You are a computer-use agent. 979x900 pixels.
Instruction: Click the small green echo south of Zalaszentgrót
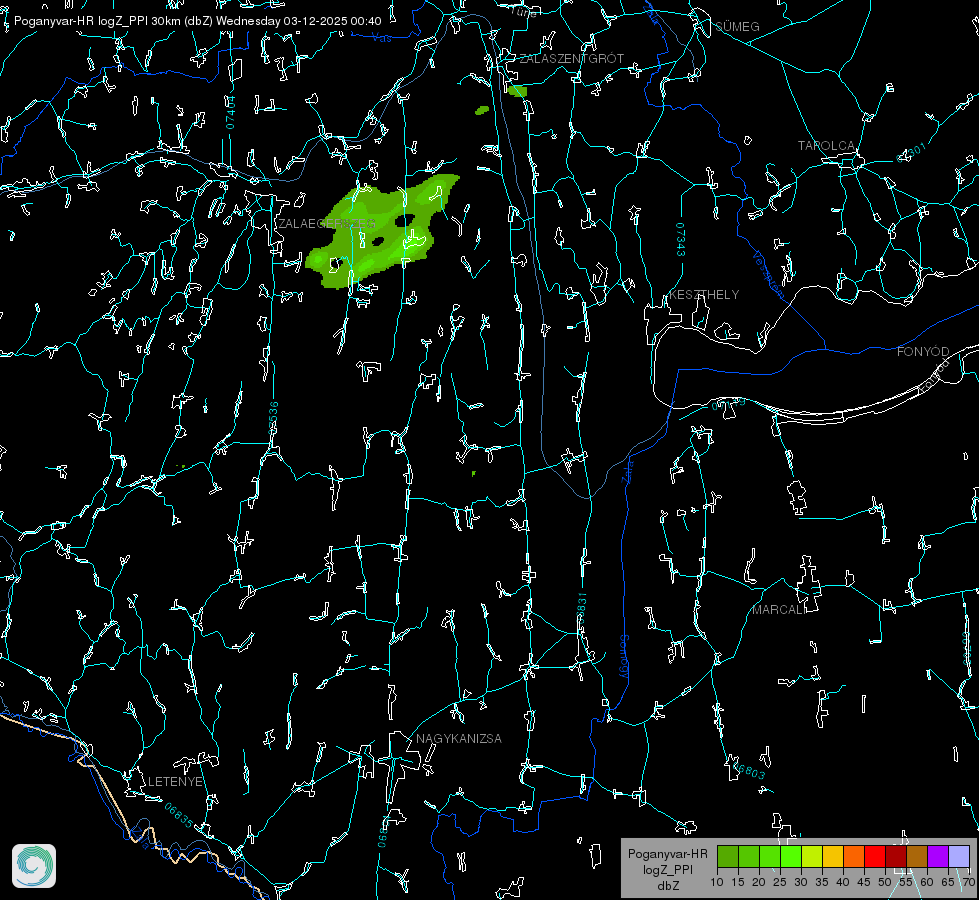click(518, 91)
